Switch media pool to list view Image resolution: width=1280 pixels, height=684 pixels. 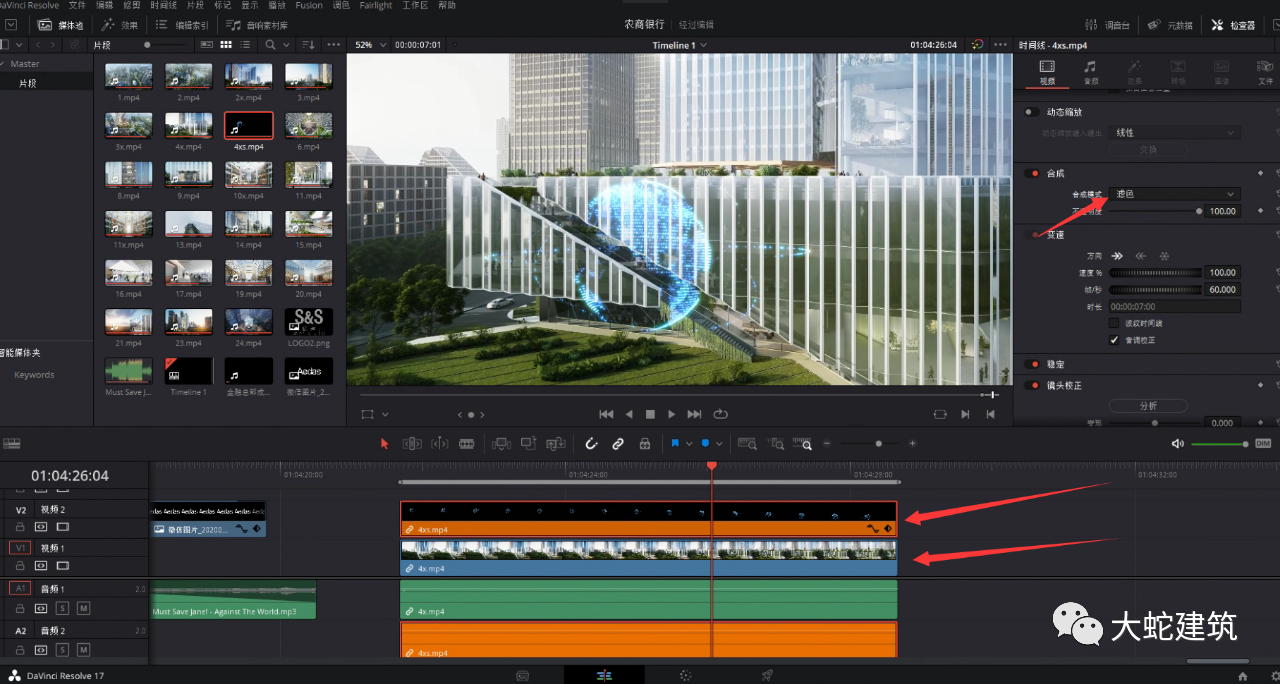[246, 45]
